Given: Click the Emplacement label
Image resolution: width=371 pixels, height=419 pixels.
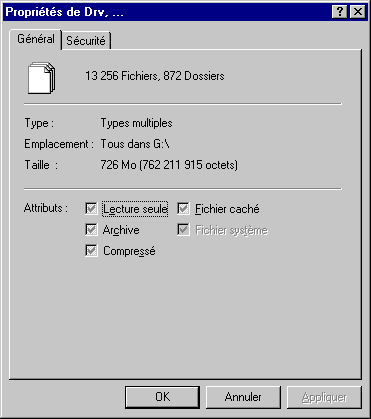Looking at the screenshot, I should pyautogui.click(x=58, y=144).
